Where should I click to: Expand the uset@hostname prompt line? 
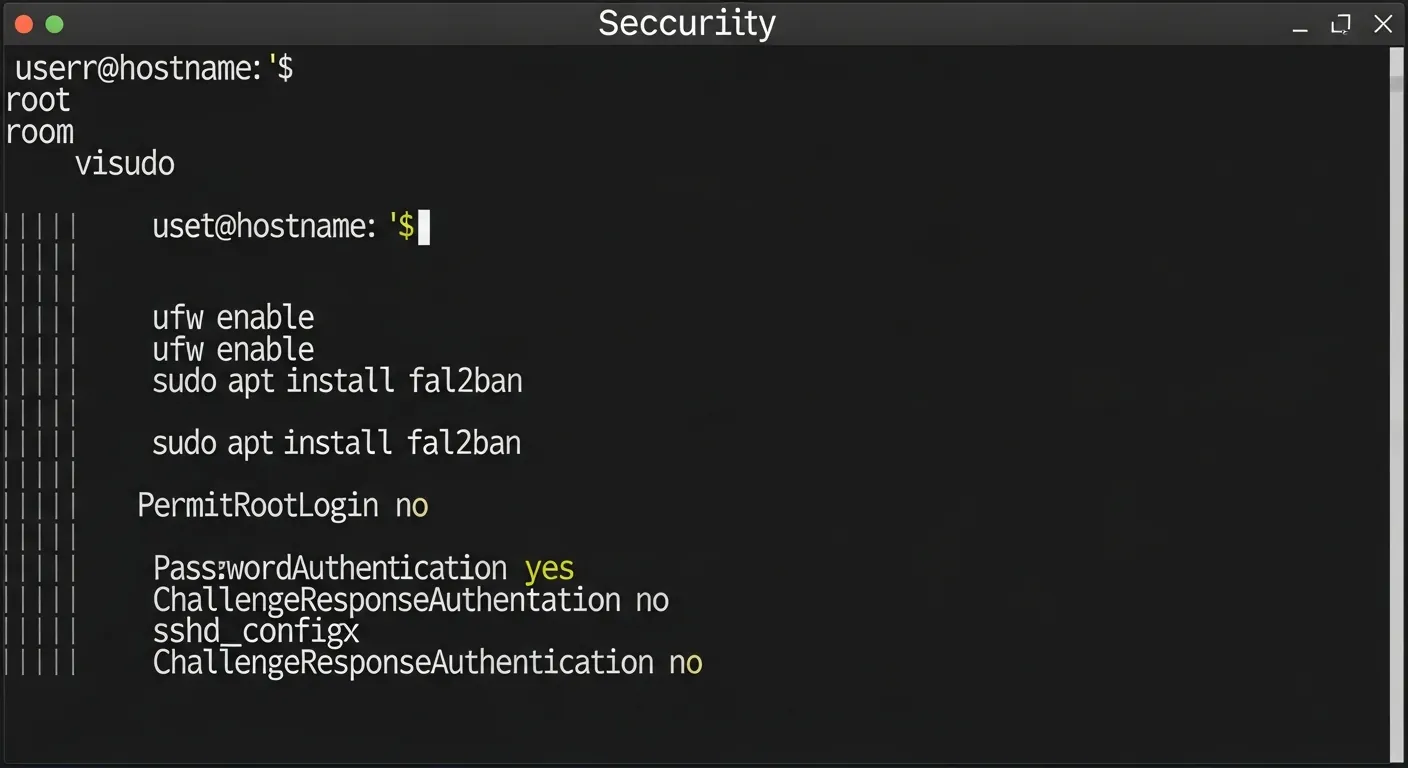coord(280,226)
